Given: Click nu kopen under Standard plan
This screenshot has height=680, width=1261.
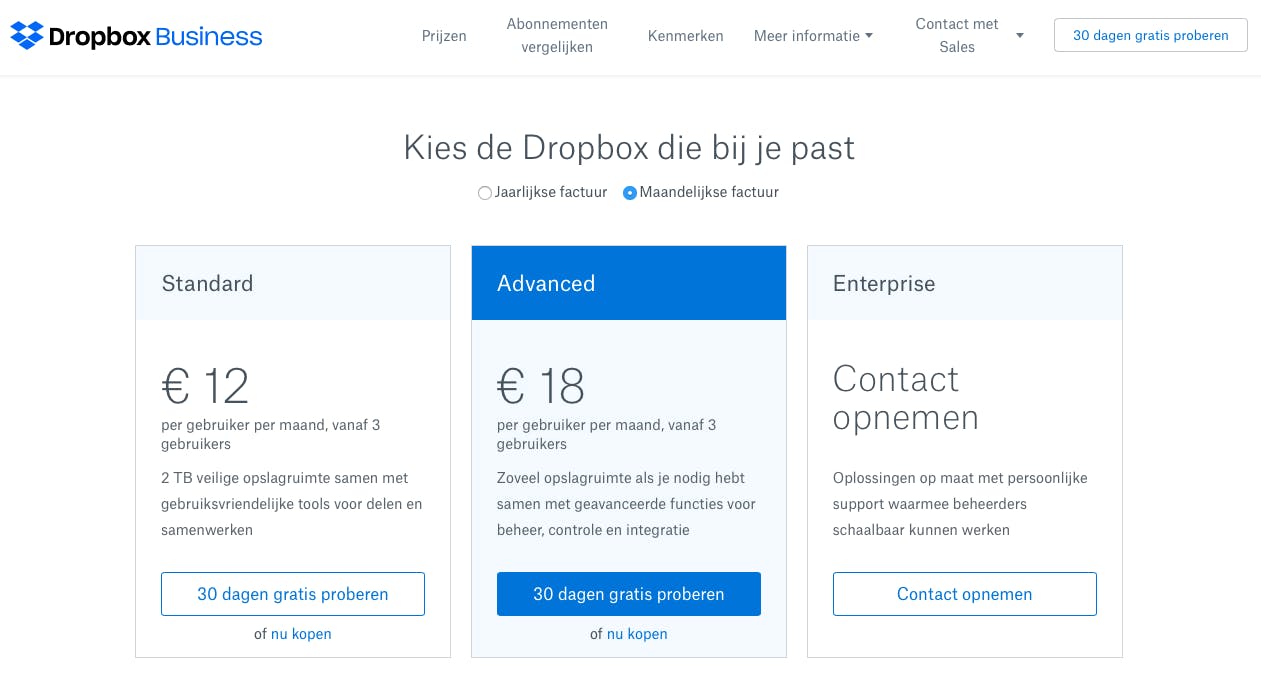Looking at the screenshot, I should (x=301, y=634).
